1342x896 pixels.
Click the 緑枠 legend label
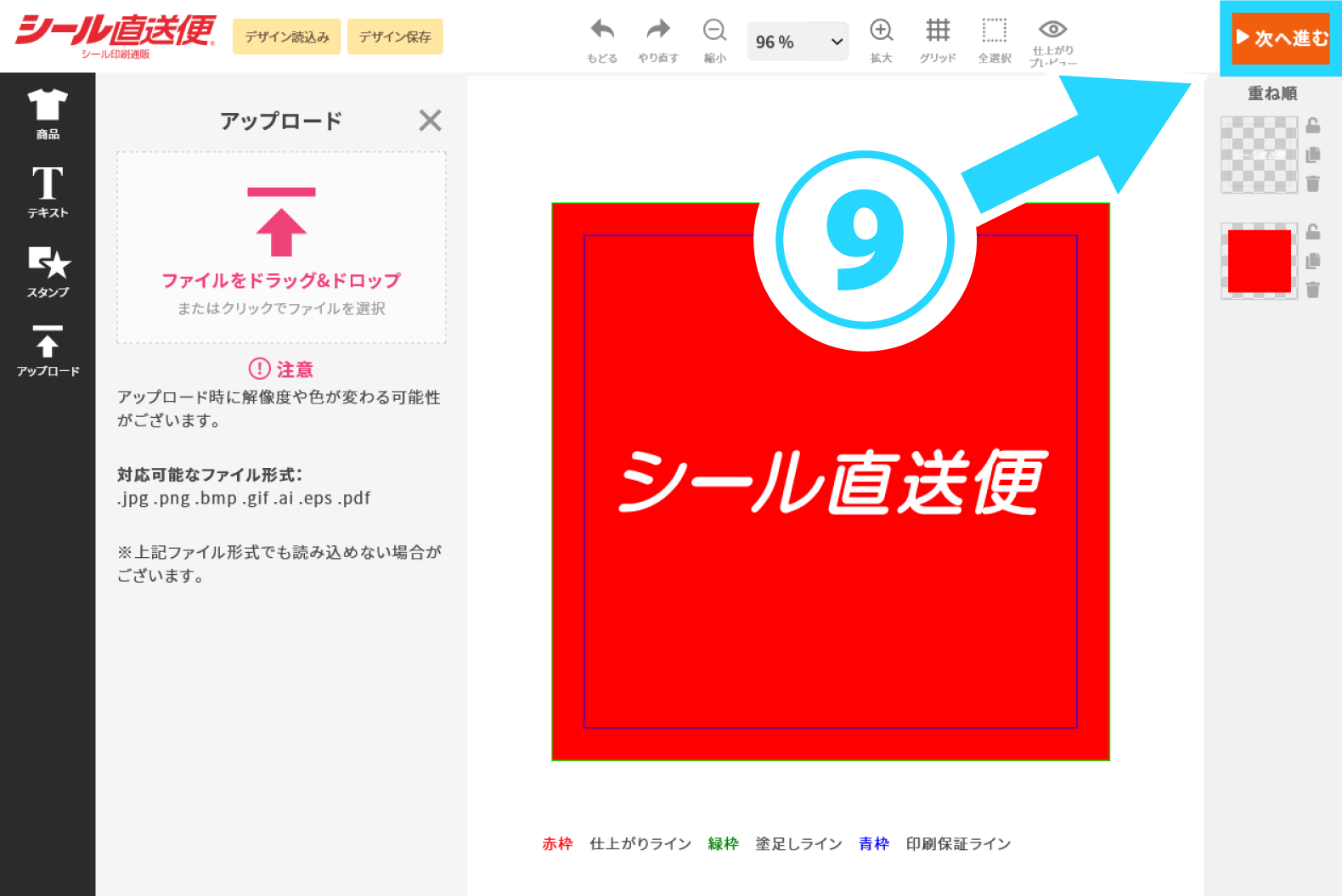coord(723,843)
